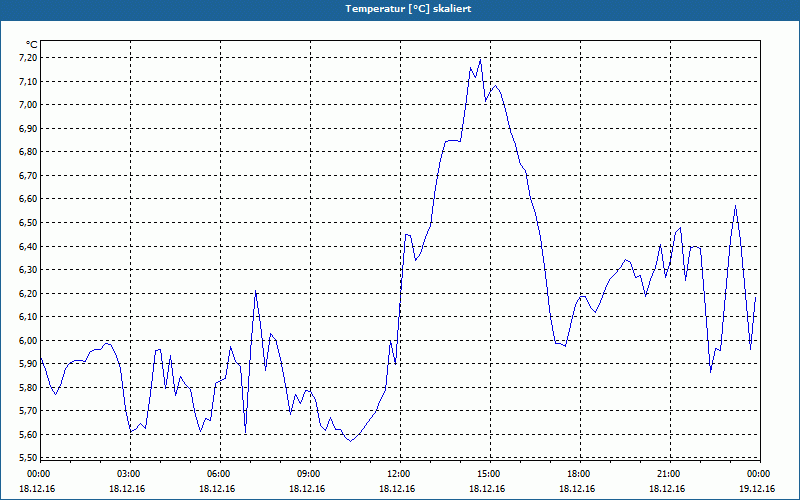Click the '09:00' x-axis time label
This screenshot has width=800, height=500.
pos(309,474)
